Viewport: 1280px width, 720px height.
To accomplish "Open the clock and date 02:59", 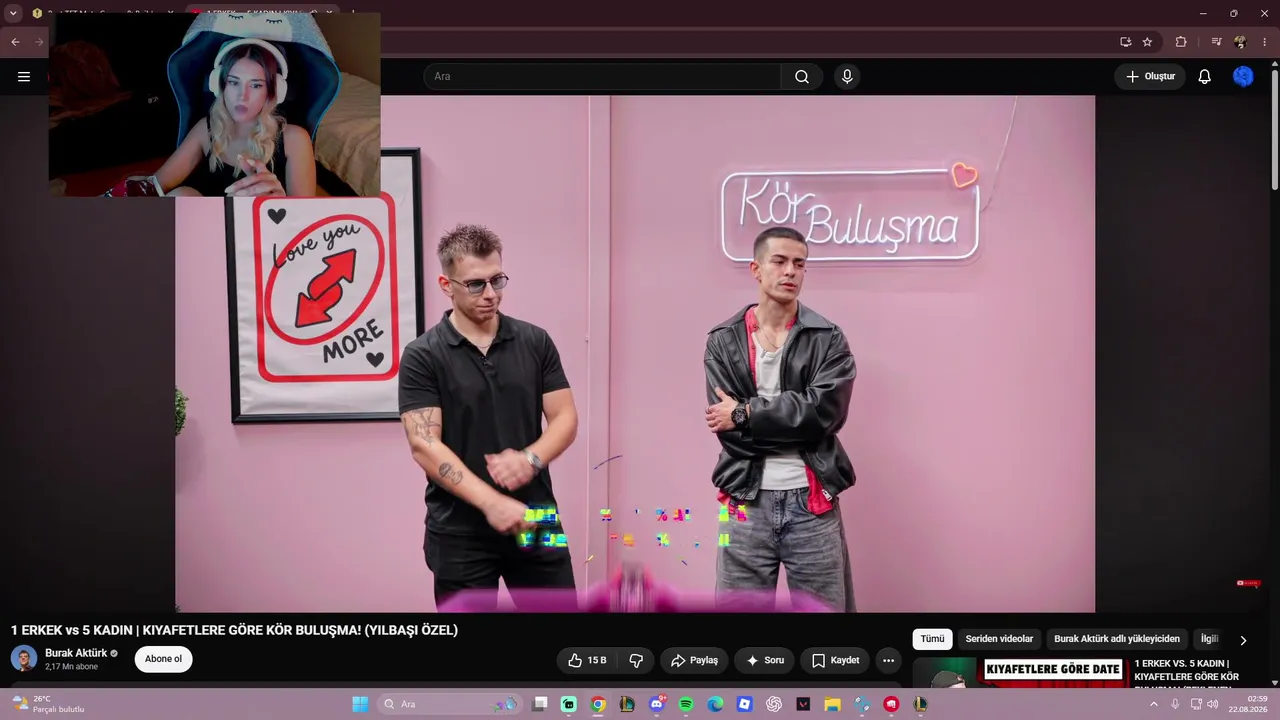I will pos(1249,704).
